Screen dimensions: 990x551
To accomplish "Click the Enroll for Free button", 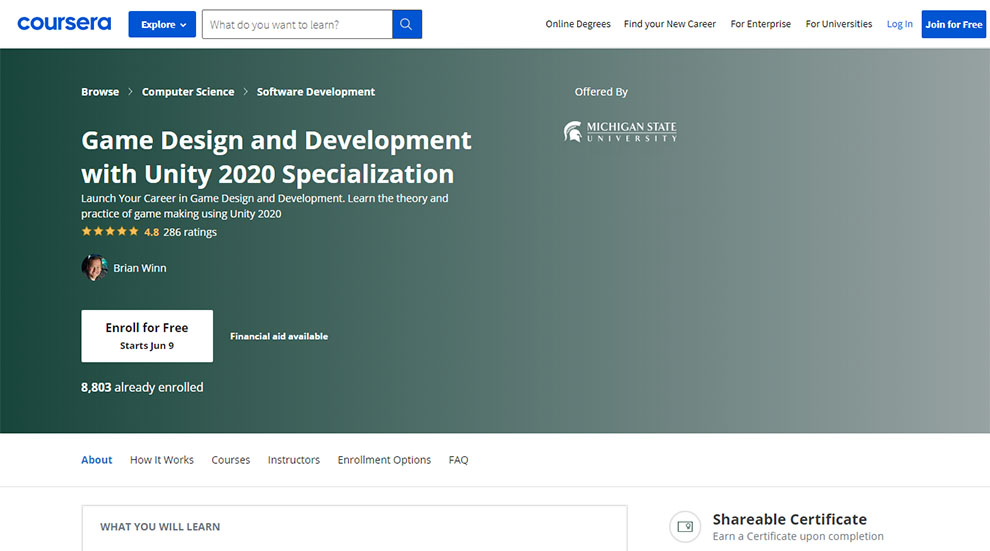I will click(147, 336).
